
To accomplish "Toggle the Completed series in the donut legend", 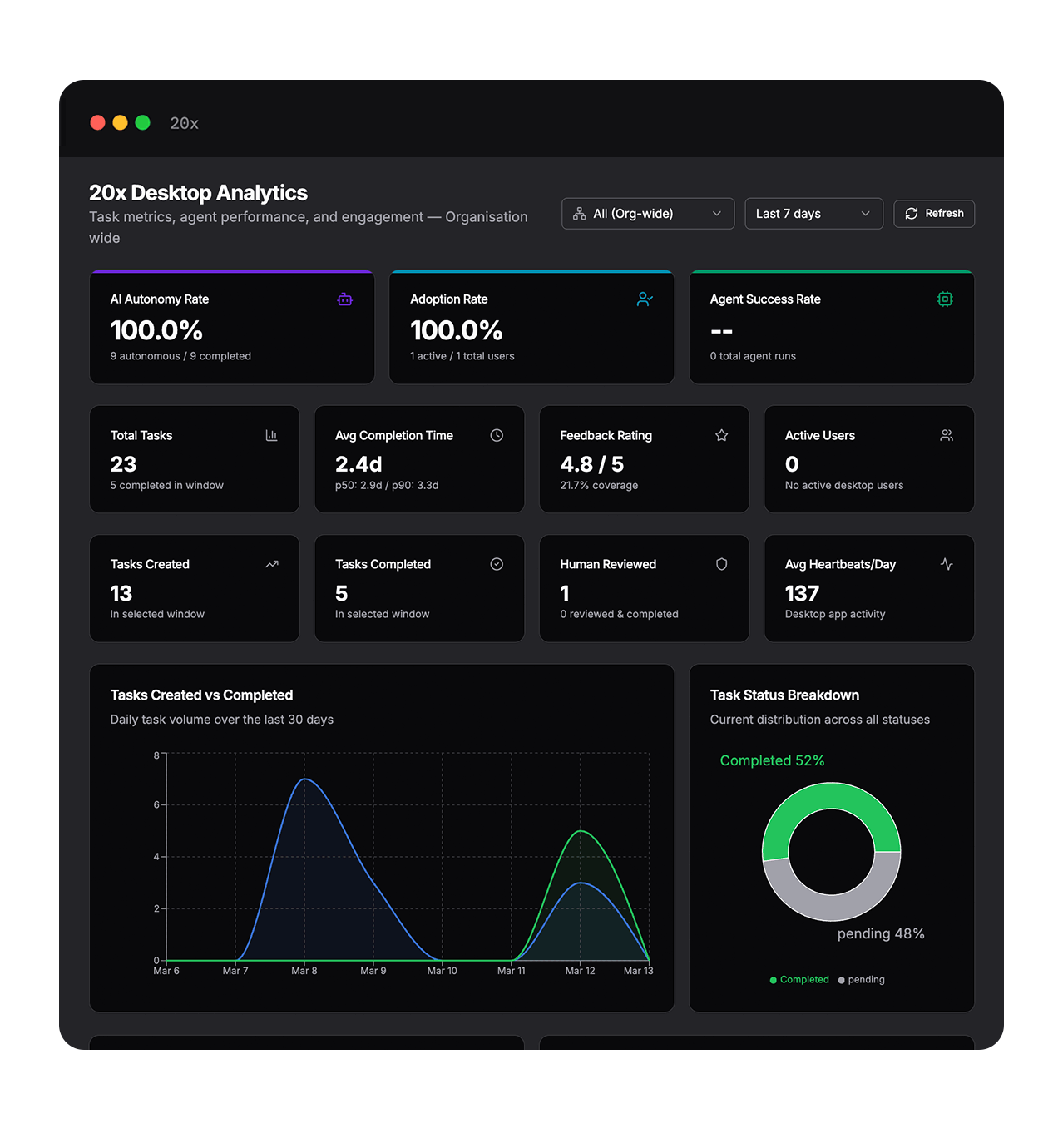I will [x=799, y=979].
